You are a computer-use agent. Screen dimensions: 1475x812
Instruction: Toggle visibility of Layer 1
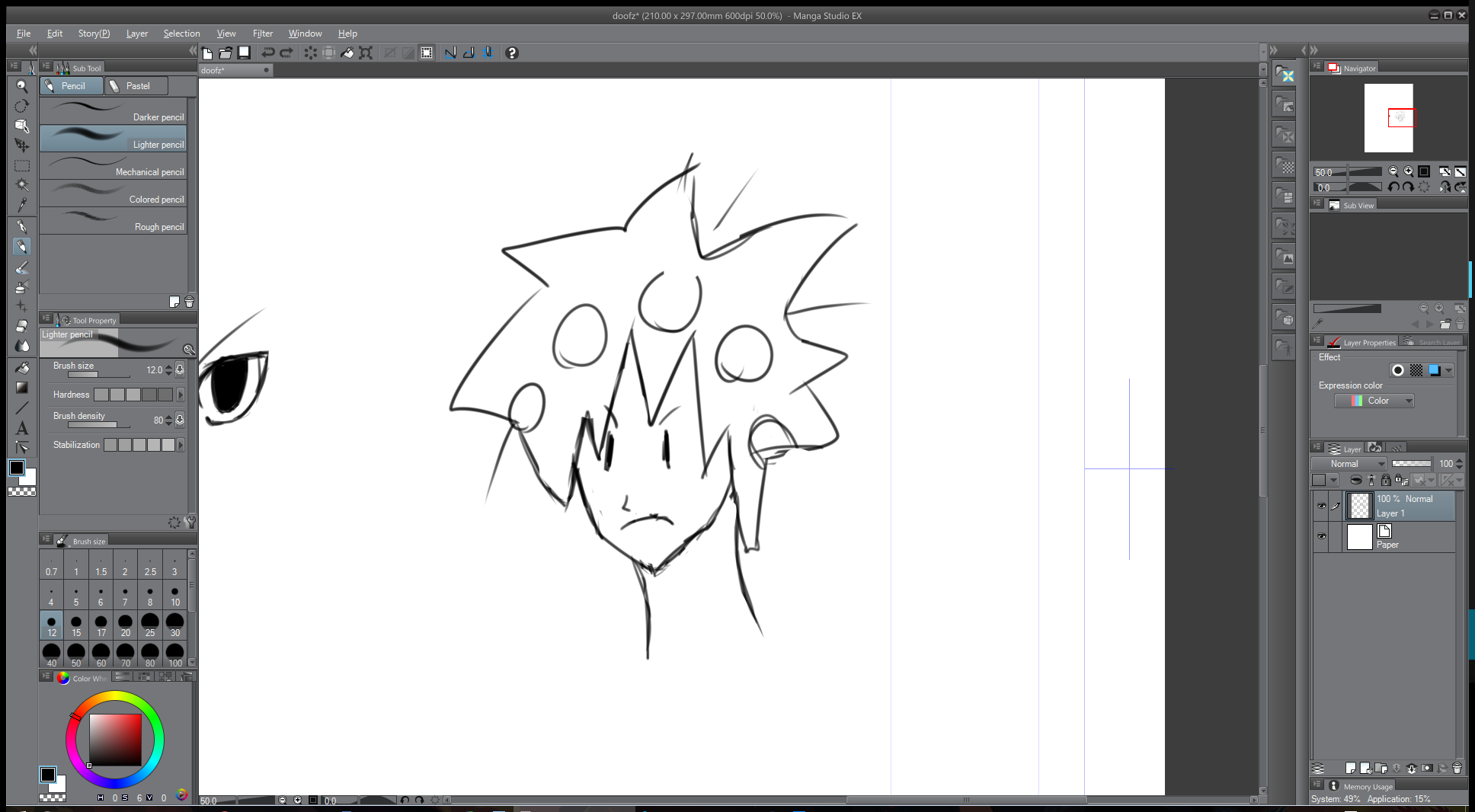(1321, 506)
